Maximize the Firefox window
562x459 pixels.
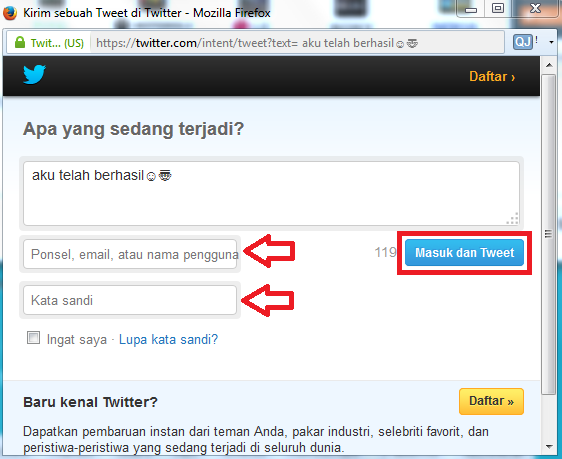(498, 9)
